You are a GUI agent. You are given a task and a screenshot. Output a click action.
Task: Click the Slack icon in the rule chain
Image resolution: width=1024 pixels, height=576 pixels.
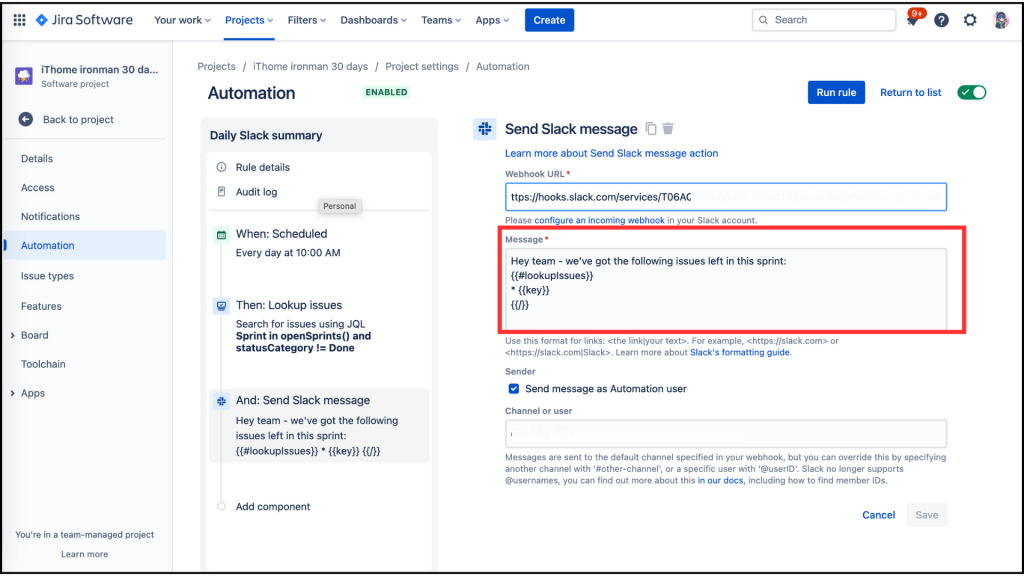221,401
